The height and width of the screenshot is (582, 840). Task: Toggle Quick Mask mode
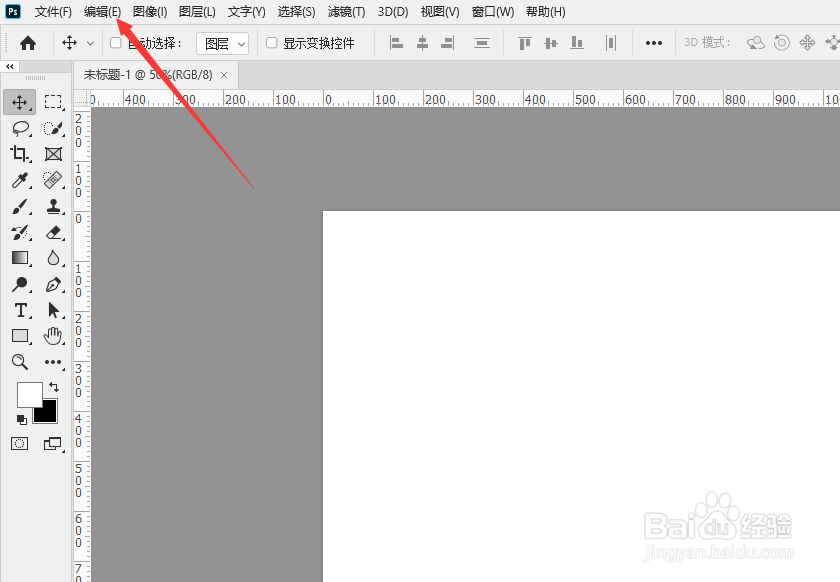point(20,444)
